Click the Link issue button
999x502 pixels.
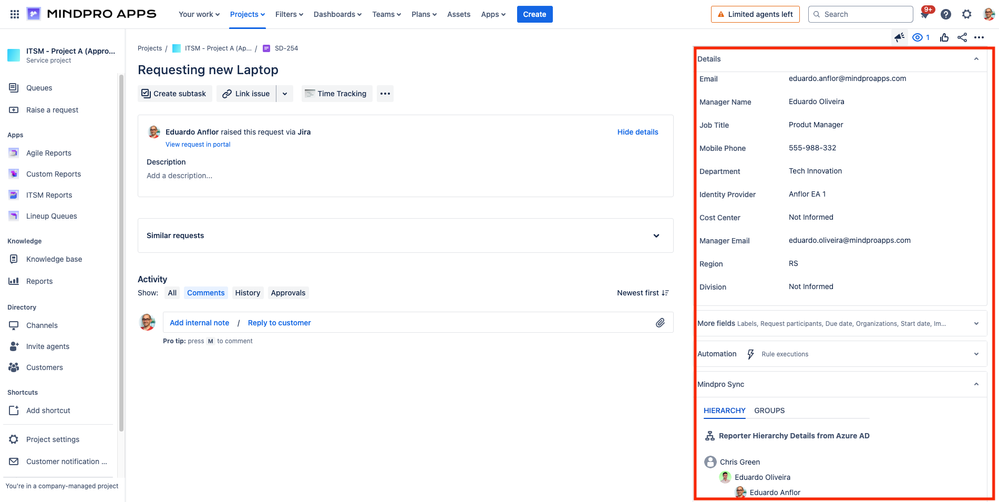tap(247, 94)
